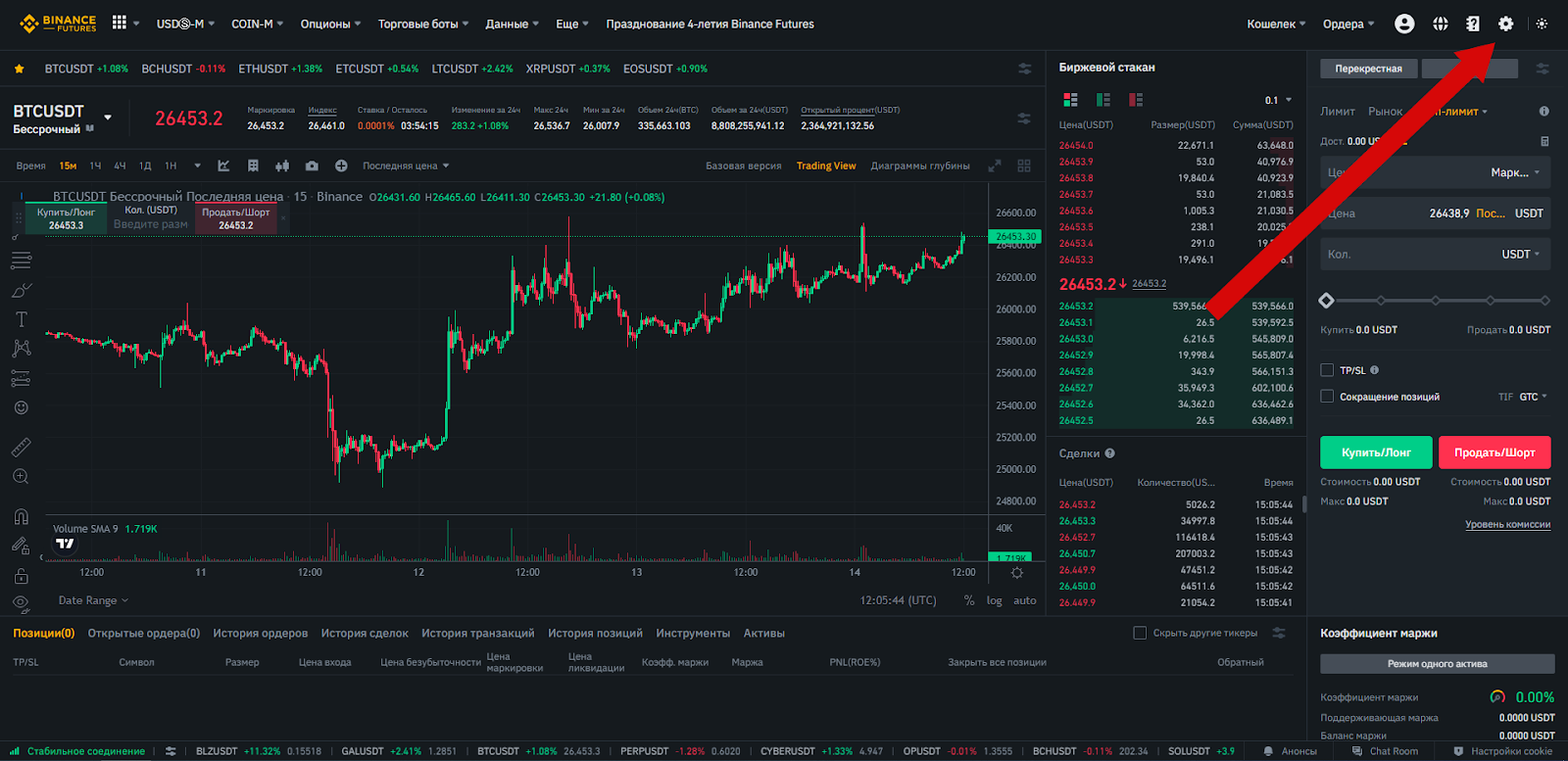Screen dimensions: 1568x761
Task: Change candlestick chart type icon
Action: click(282, 166)
